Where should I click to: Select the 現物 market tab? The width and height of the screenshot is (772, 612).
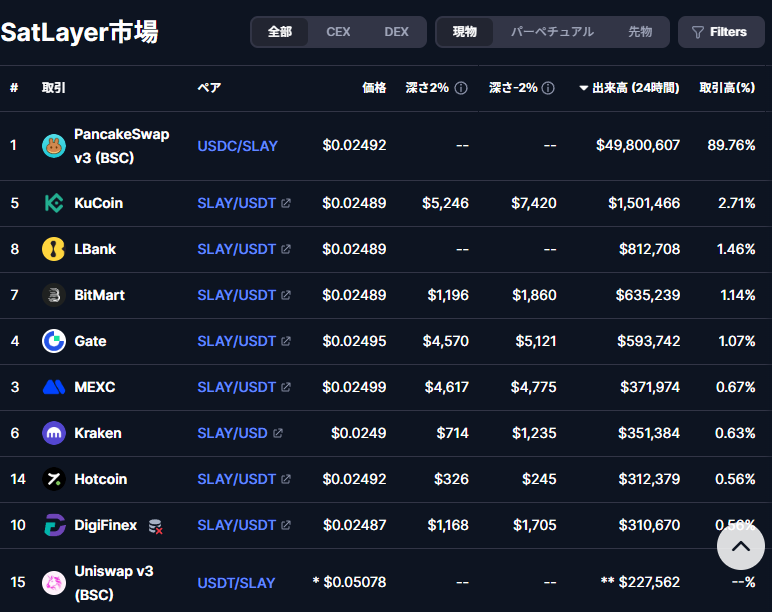[x=465, y=32]
